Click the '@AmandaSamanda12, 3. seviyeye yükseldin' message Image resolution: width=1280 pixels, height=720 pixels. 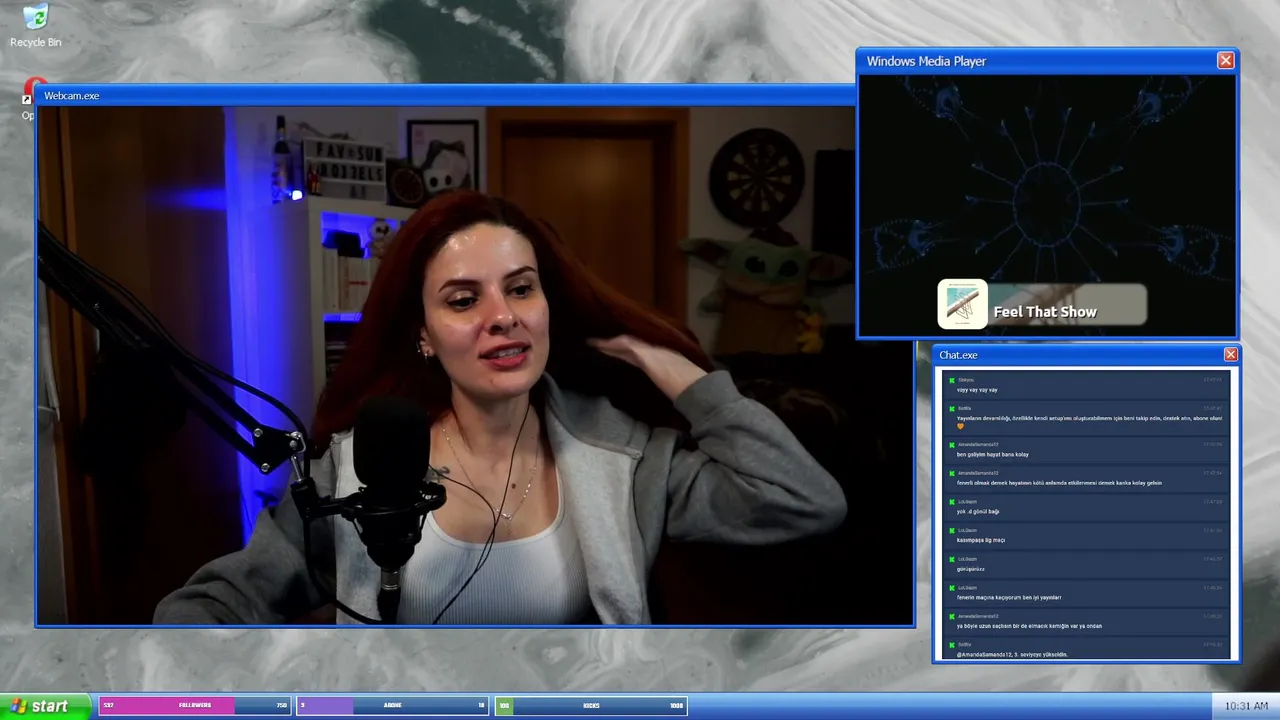(x=1012, y=654)
